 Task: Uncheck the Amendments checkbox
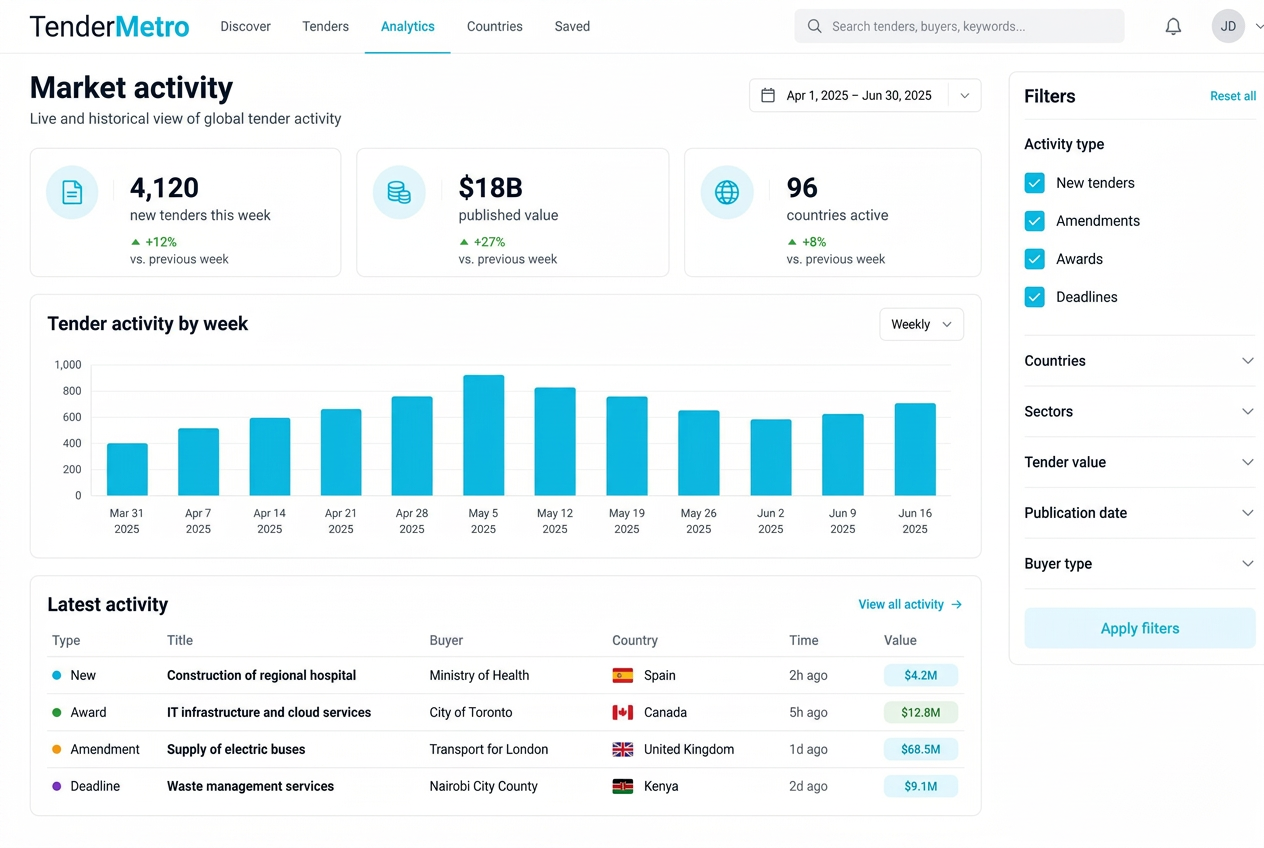[x=1035, y=221]
